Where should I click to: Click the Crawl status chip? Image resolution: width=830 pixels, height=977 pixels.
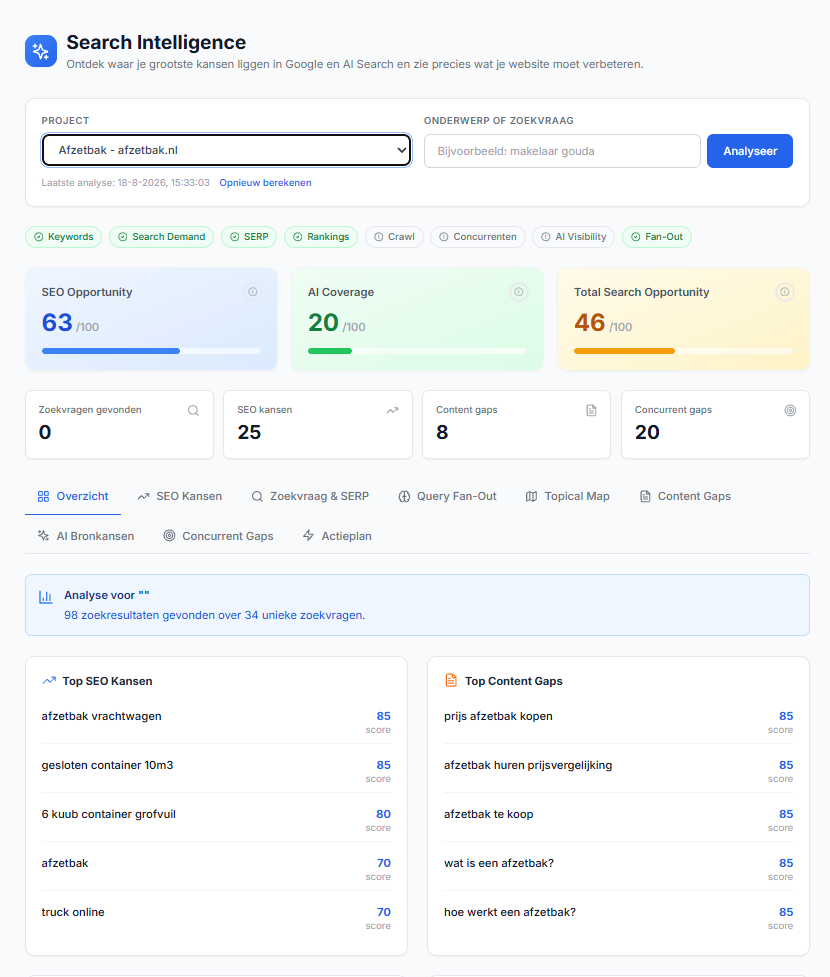tap(394, 237)
